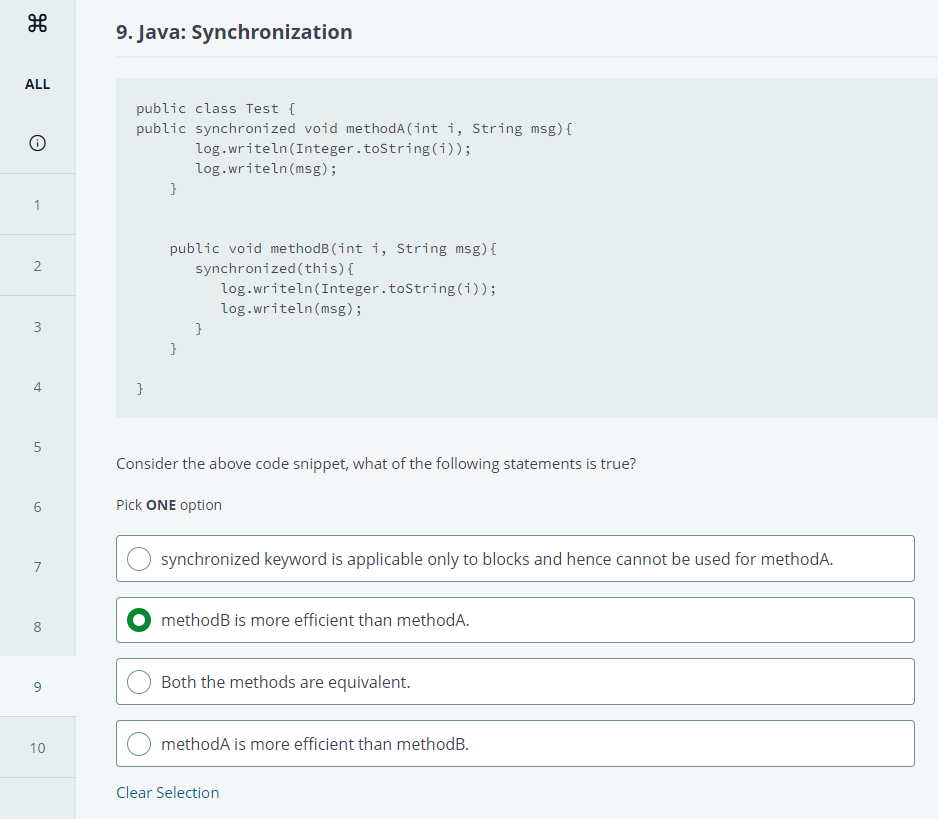Open the info circle icon in sidebar
The image size is (938, 819).
point(37,143)
